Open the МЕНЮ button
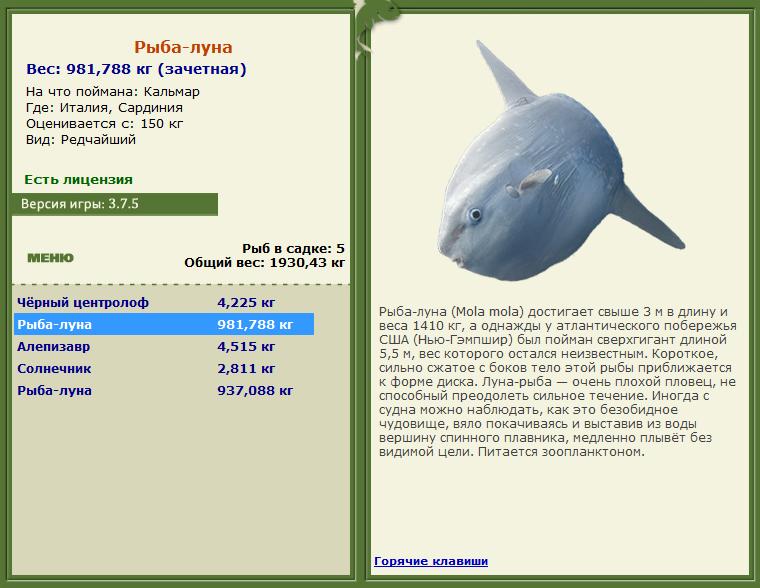The width and height of the screenshot is (760, 588). [x=50, y=257]
